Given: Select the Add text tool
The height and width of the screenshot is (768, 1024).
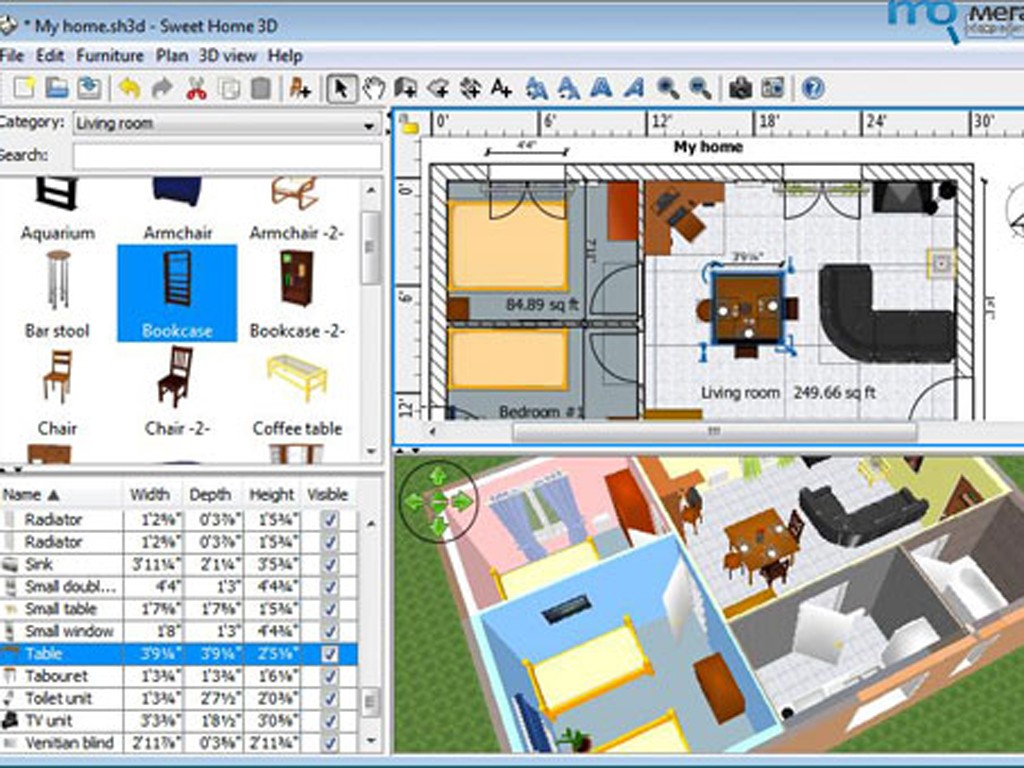Looking at the screenshot, I should coord(502,88).
